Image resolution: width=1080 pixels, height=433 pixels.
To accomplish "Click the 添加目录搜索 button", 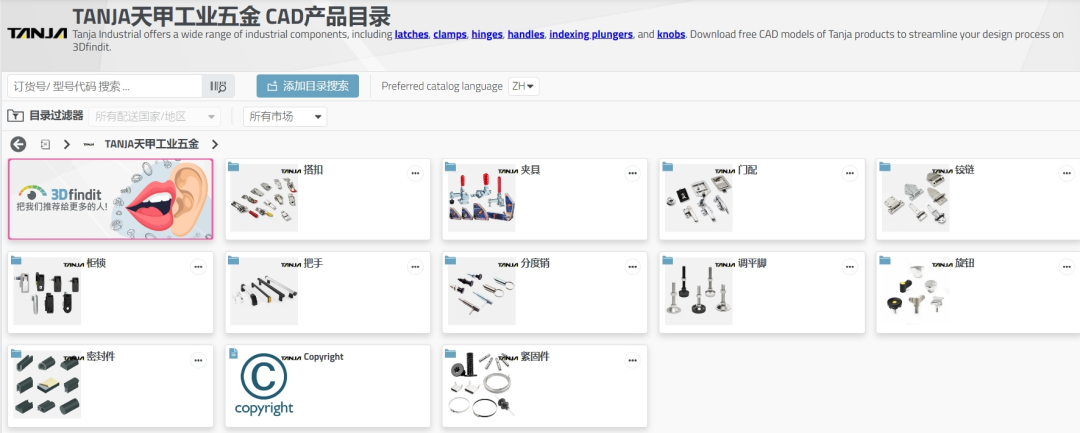I will 307,86.
